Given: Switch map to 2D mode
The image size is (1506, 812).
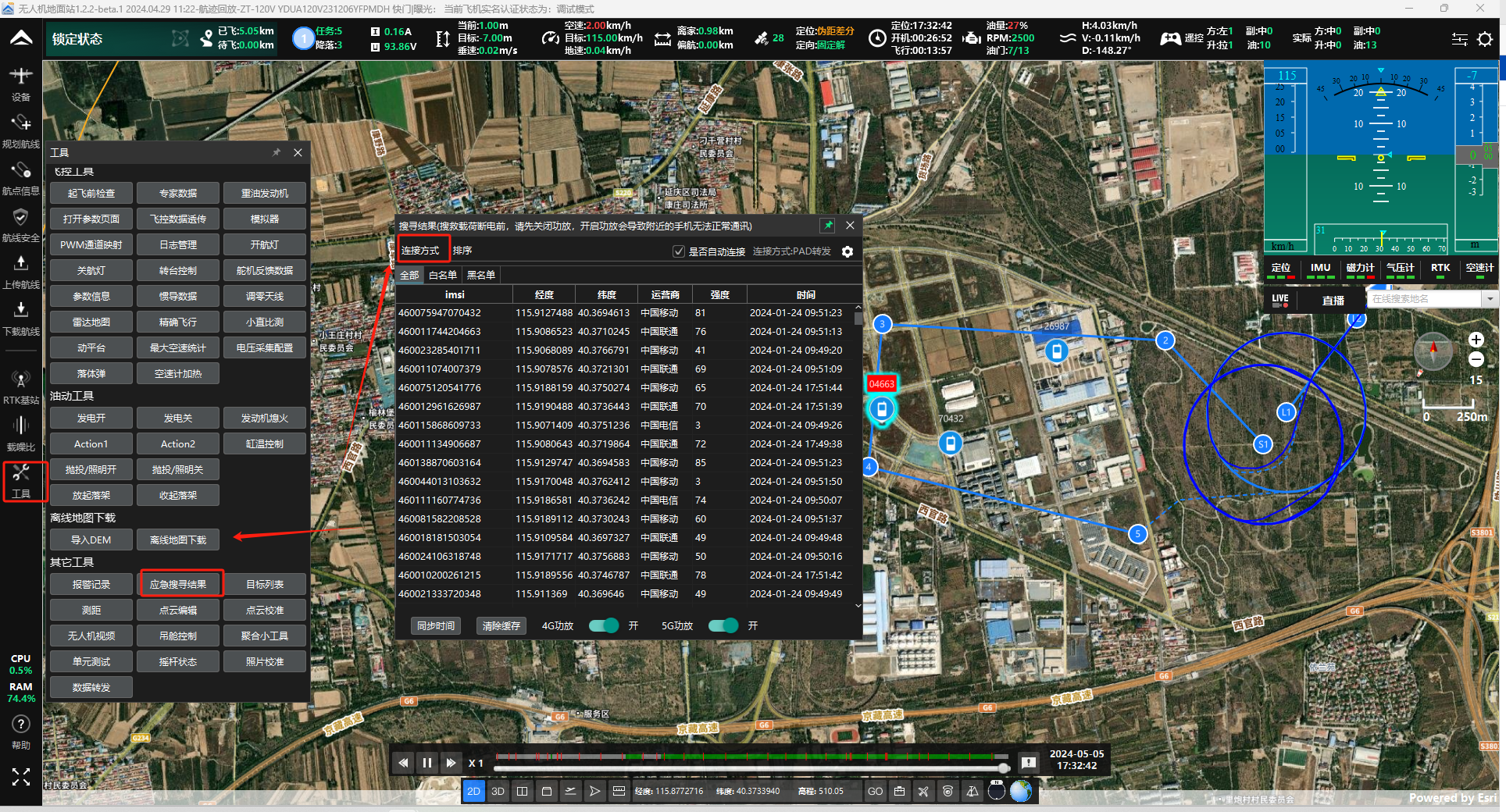Looking at the screenshot, I should [473, 791].
